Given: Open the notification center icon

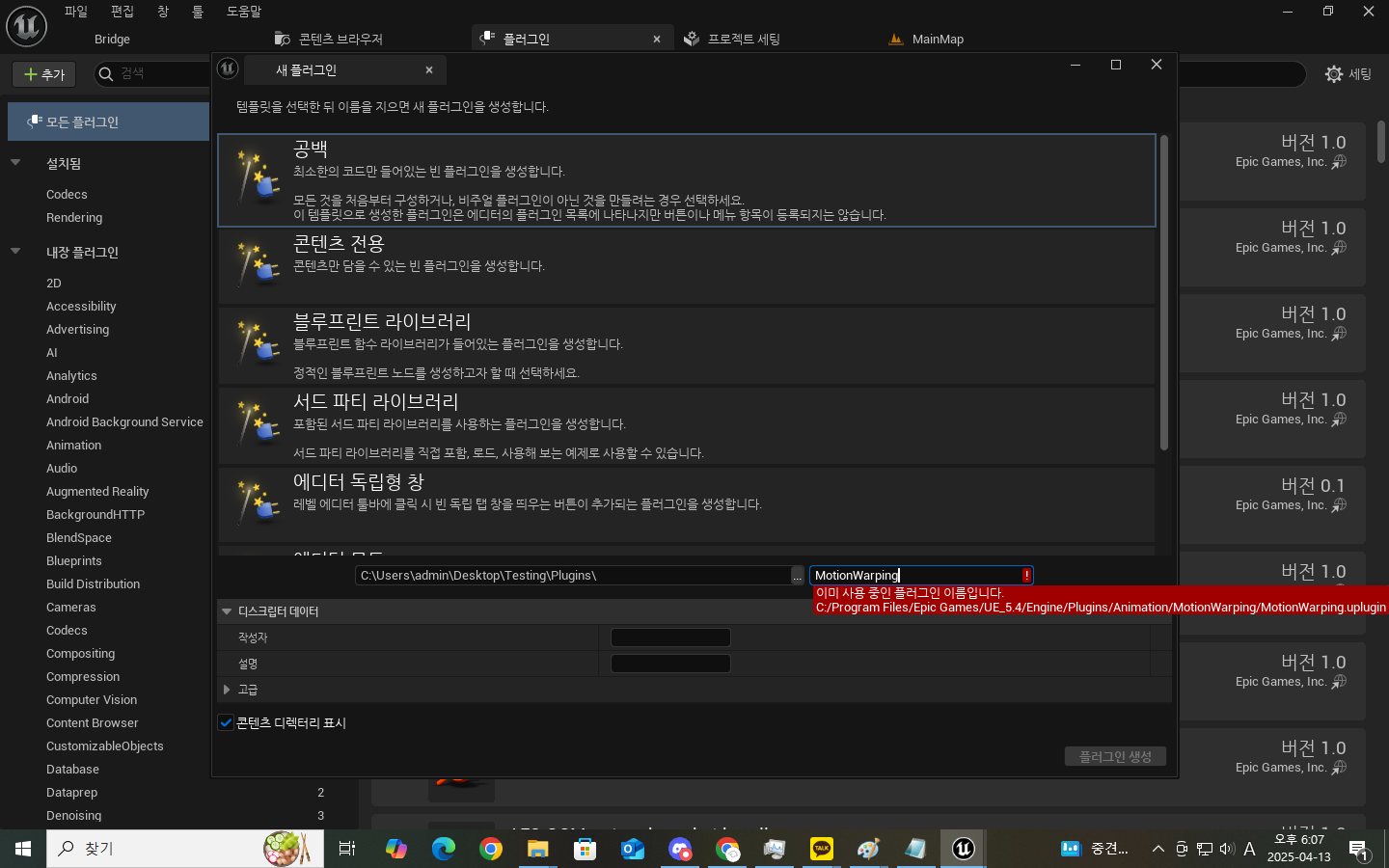Looking at the screenshot, I should [x=1358, y=850].
